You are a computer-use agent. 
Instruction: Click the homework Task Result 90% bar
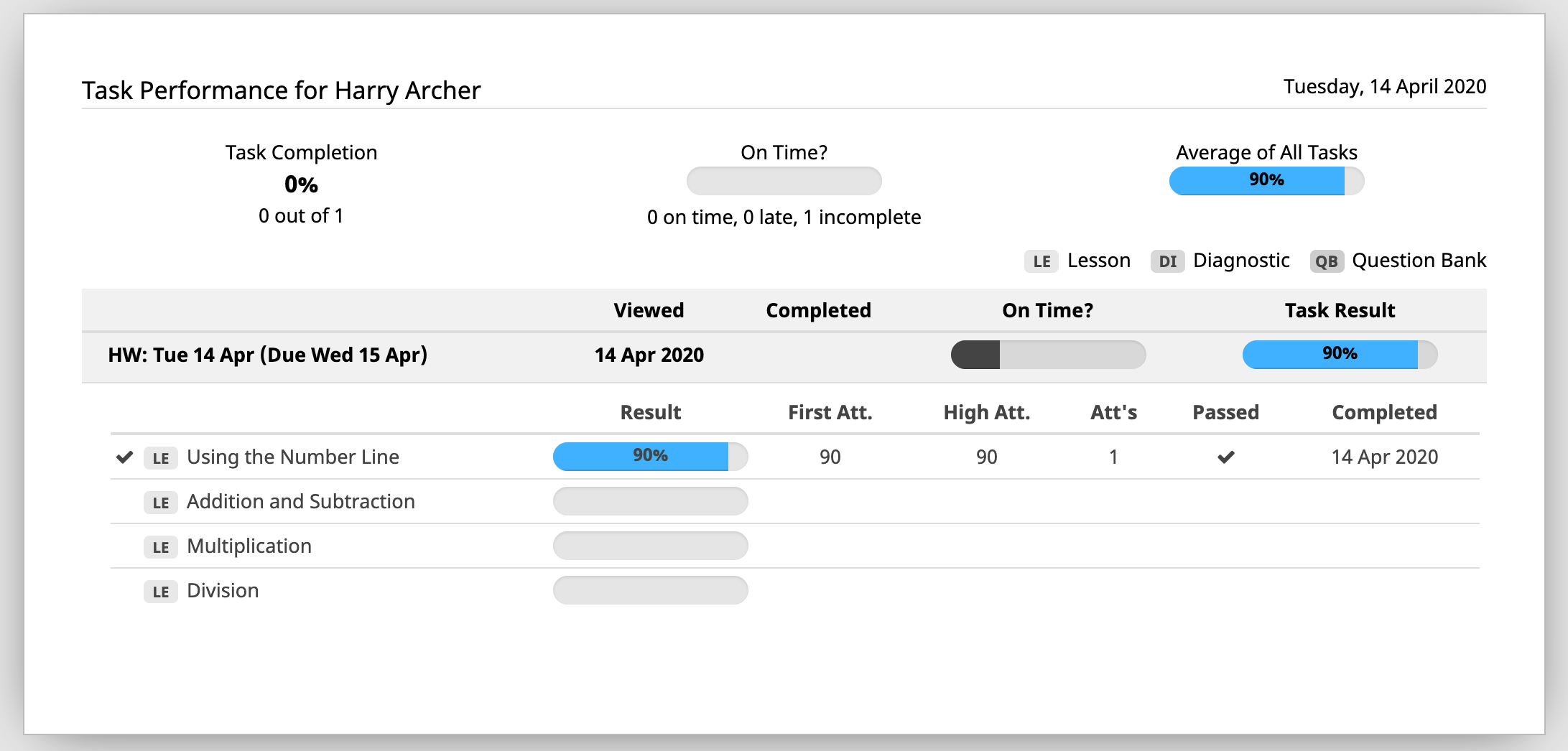pos(1340,354)
